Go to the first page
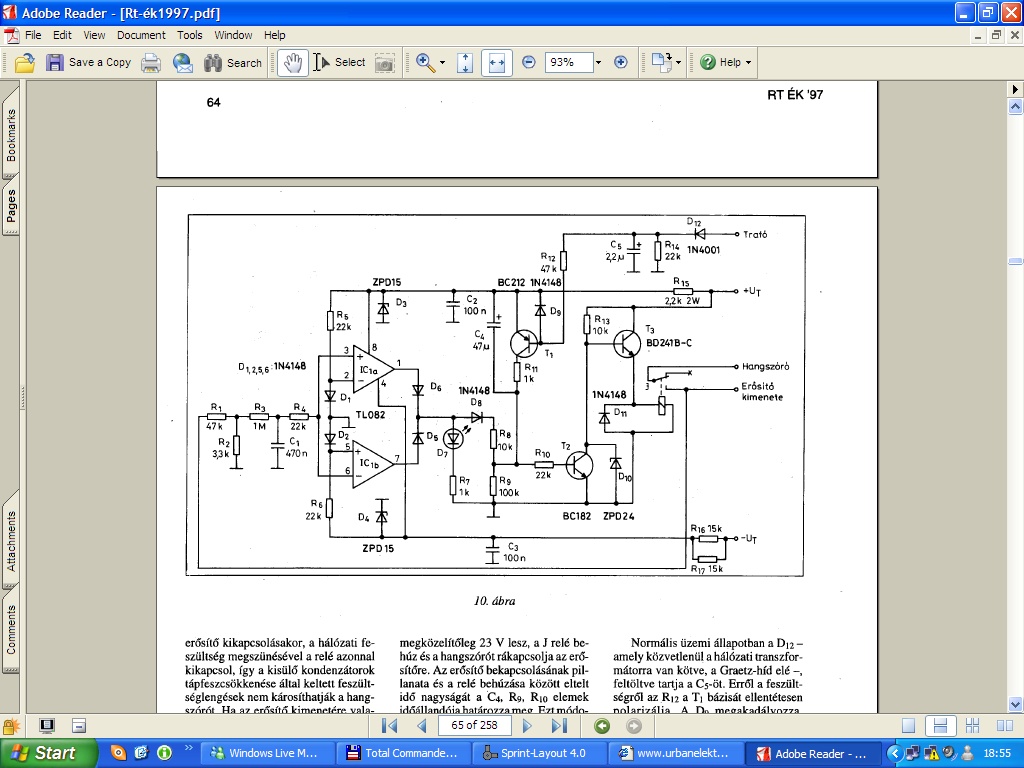Screen dimensions: 1024x768 389,726
